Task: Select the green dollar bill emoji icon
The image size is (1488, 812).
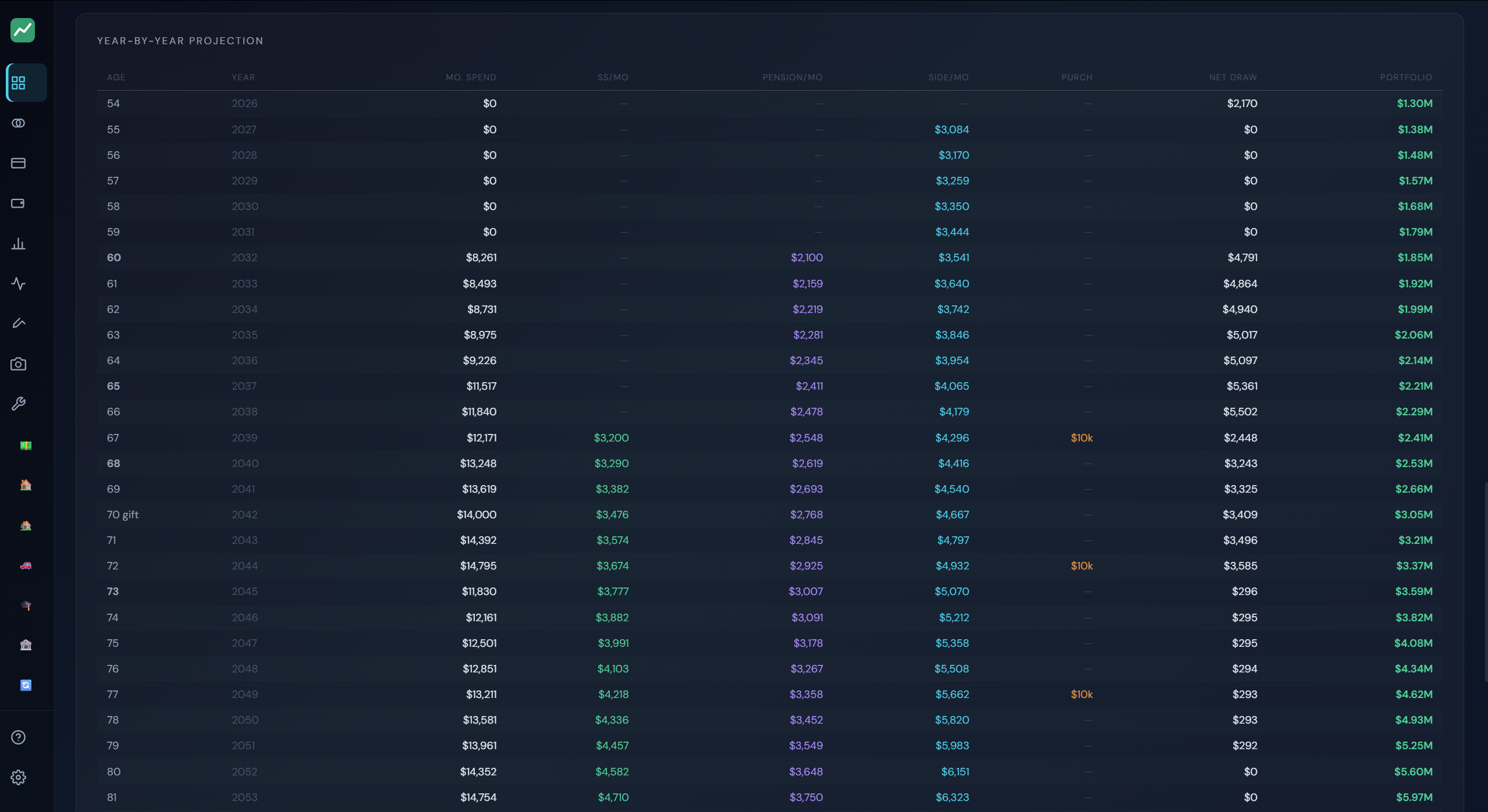Action: tap(26, 446)
